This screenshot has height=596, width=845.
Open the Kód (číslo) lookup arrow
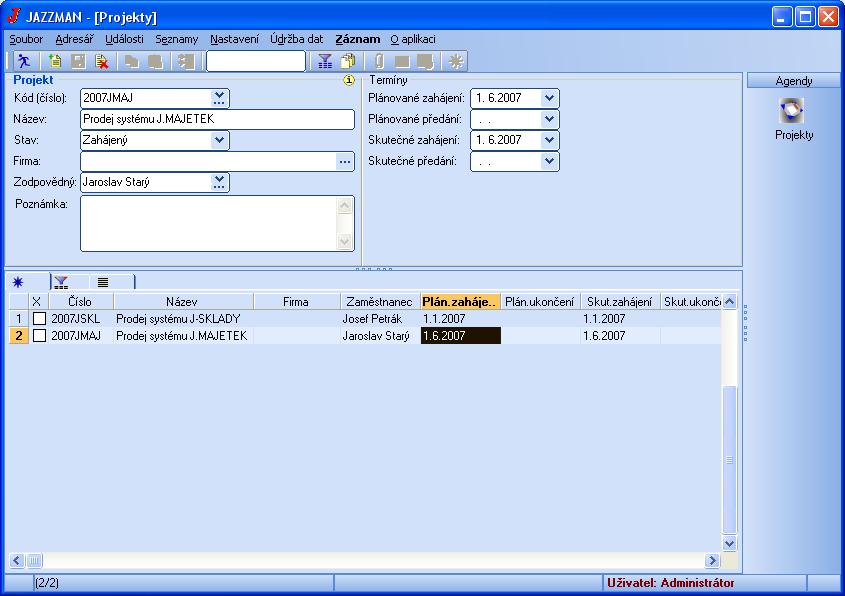point(219,98)
